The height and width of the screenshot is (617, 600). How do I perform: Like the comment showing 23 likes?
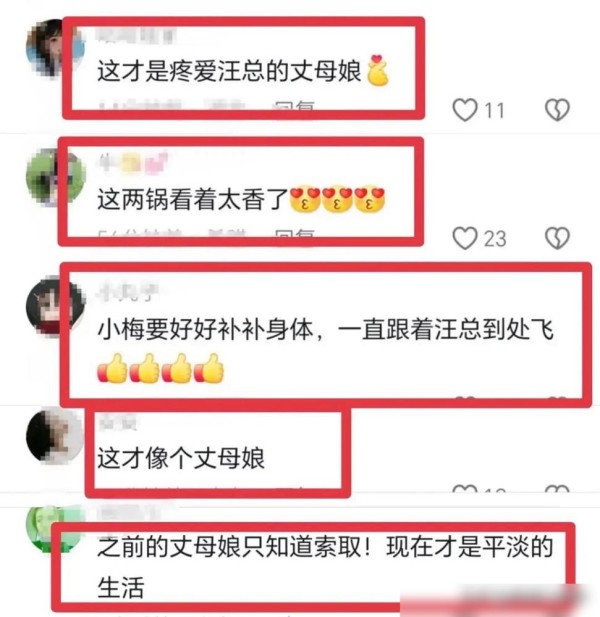point(465,238)
